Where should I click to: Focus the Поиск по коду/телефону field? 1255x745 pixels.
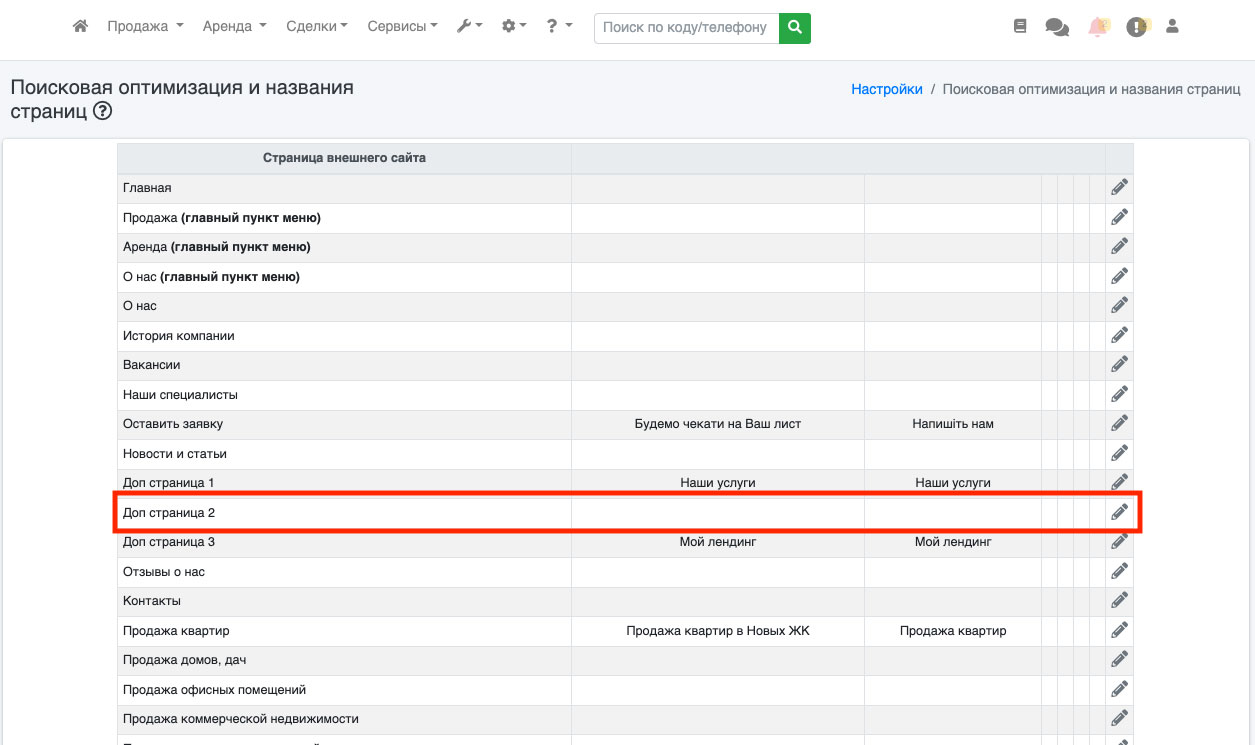point(686,28)
